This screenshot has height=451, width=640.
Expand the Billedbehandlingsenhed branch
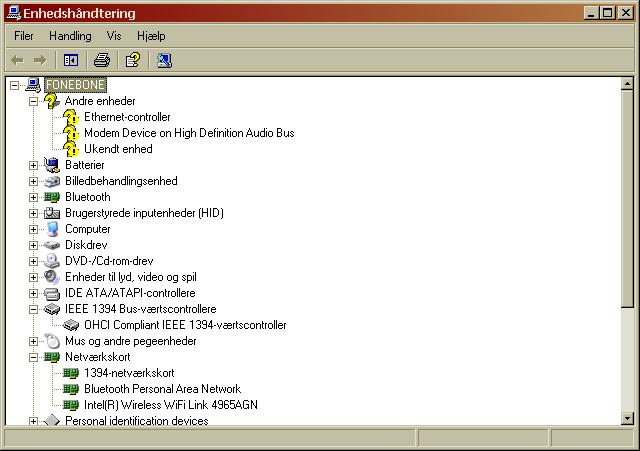33,181
